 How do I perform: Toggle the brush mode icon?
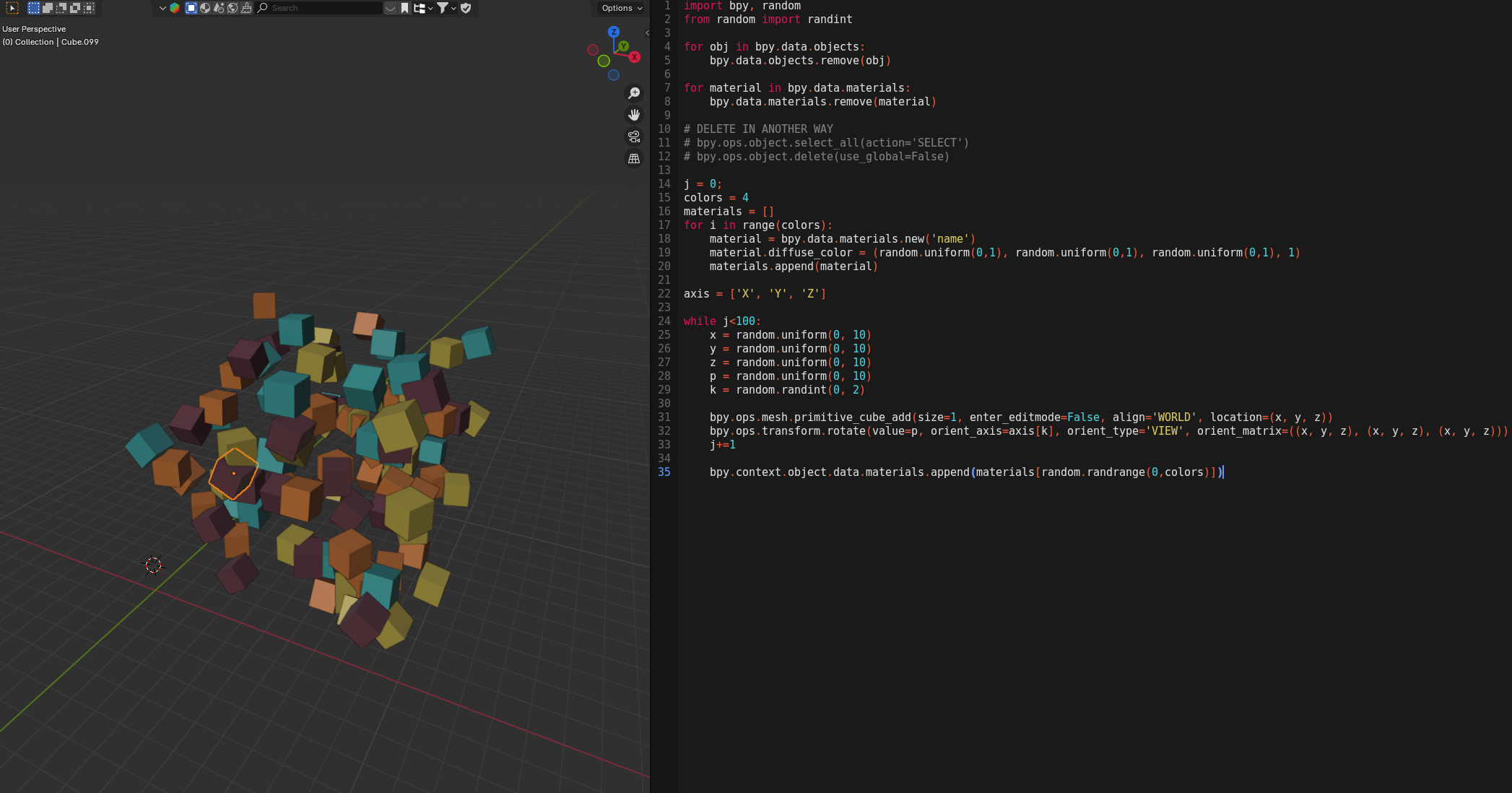(246, 8)
